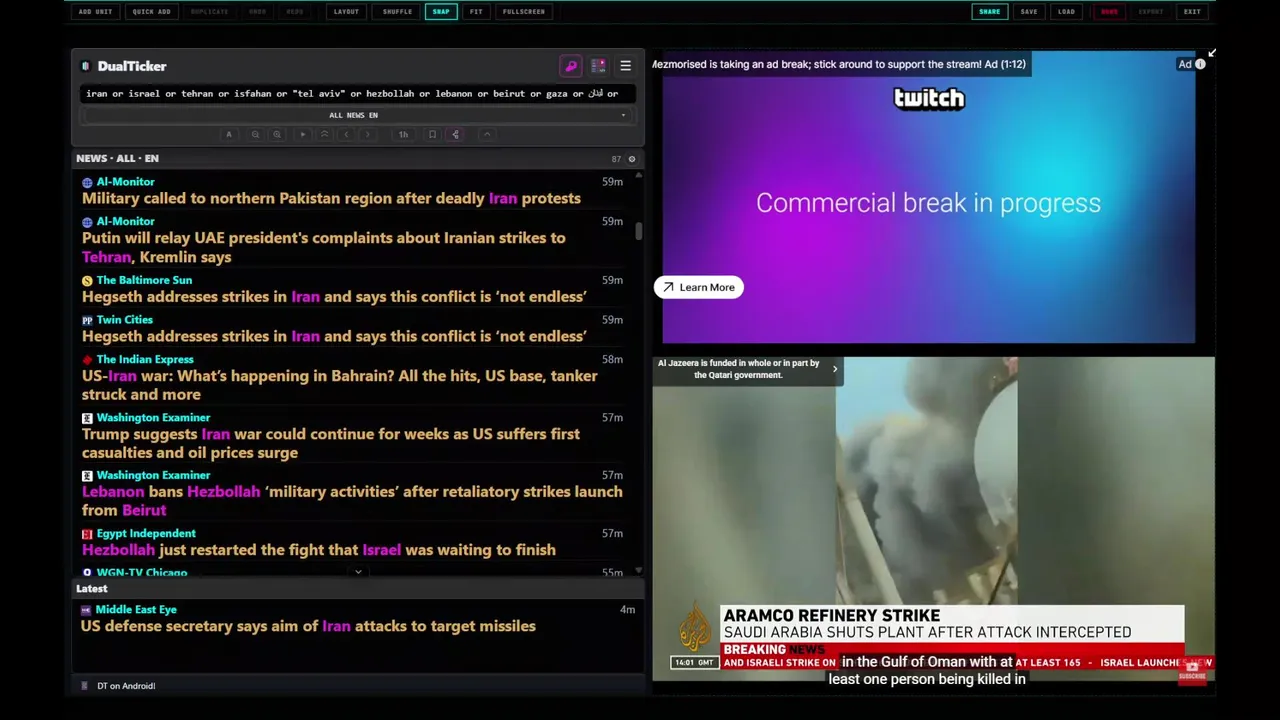The width and height of the screenshot is (1280, 720).
Task: Toggle the pink share-nodes icon in ticker toolbar
Action: (x=455, y=134)
